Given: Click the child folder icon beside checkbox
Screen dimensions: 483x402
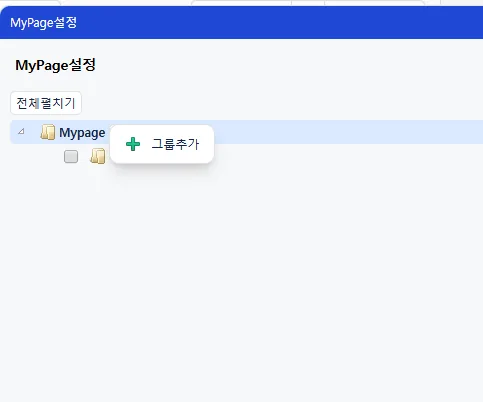Looking at the screenshot, I should [x=98, y=156].
